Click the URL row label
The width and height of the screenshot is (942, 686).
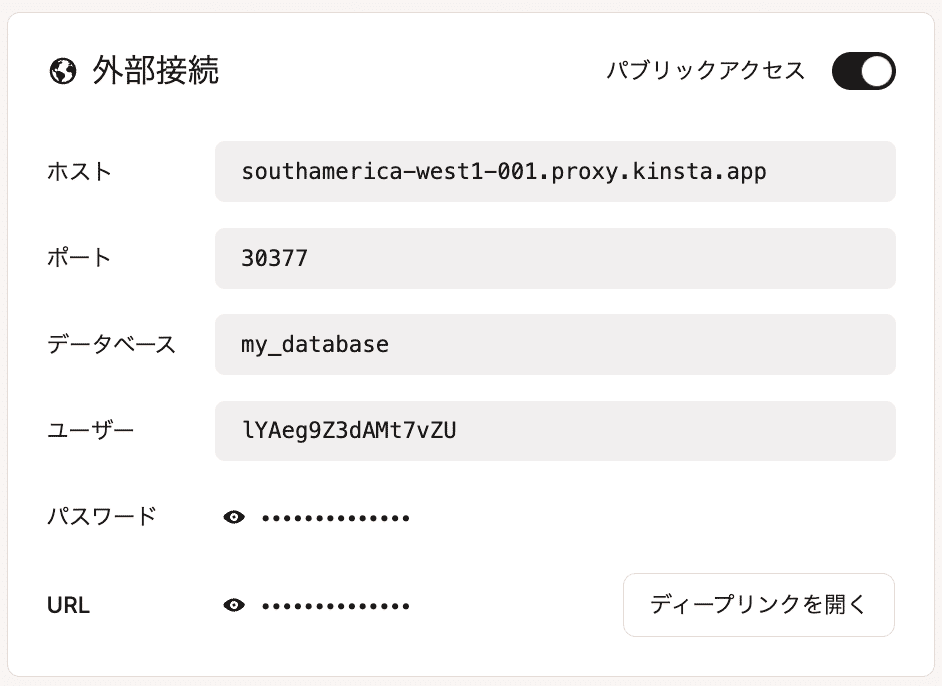pos(68,605)
